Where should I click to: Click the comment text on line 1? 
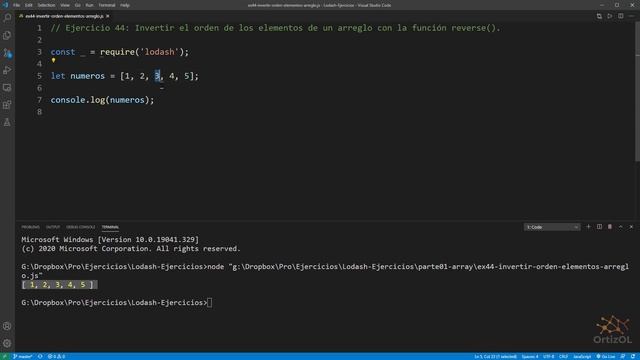point(276,28)
